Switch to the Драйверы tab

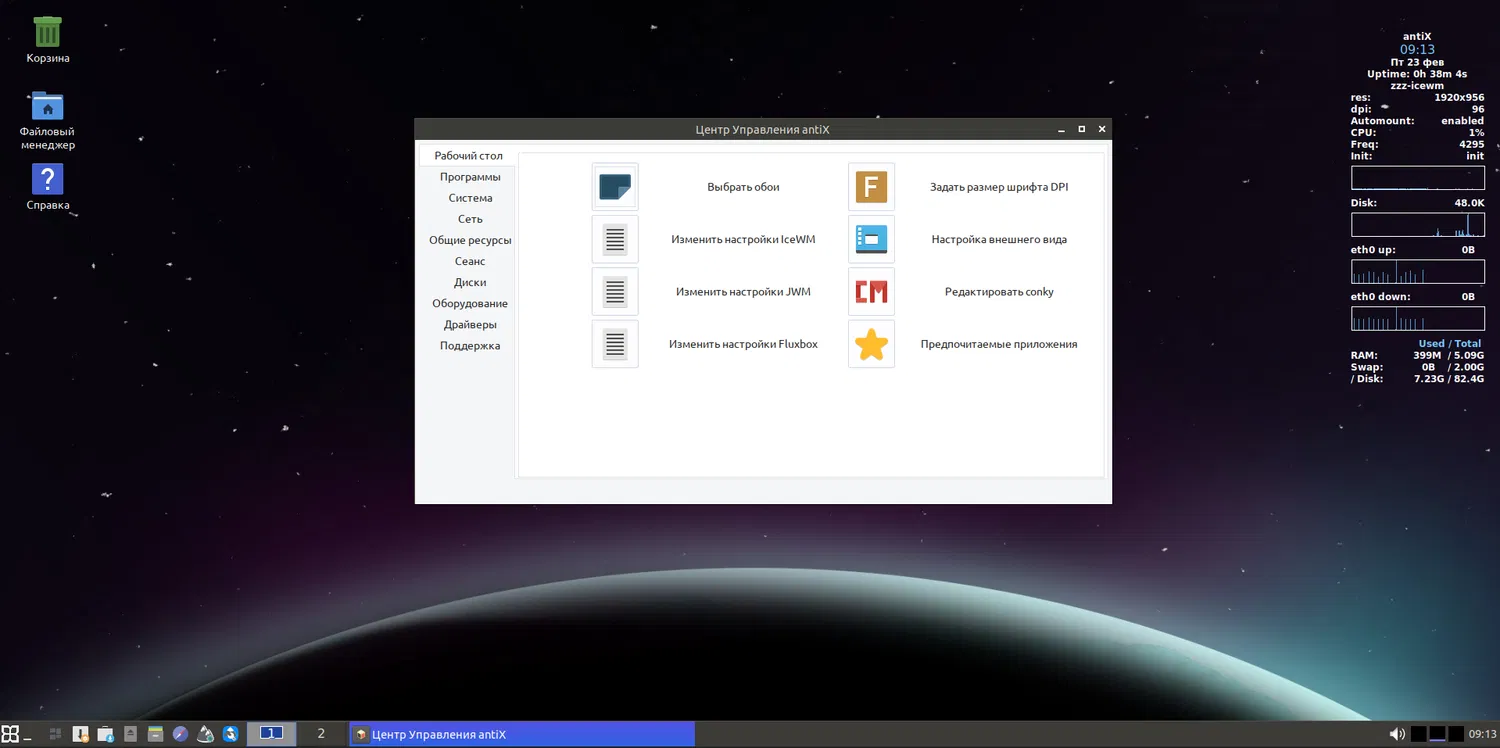click(470, 324)
